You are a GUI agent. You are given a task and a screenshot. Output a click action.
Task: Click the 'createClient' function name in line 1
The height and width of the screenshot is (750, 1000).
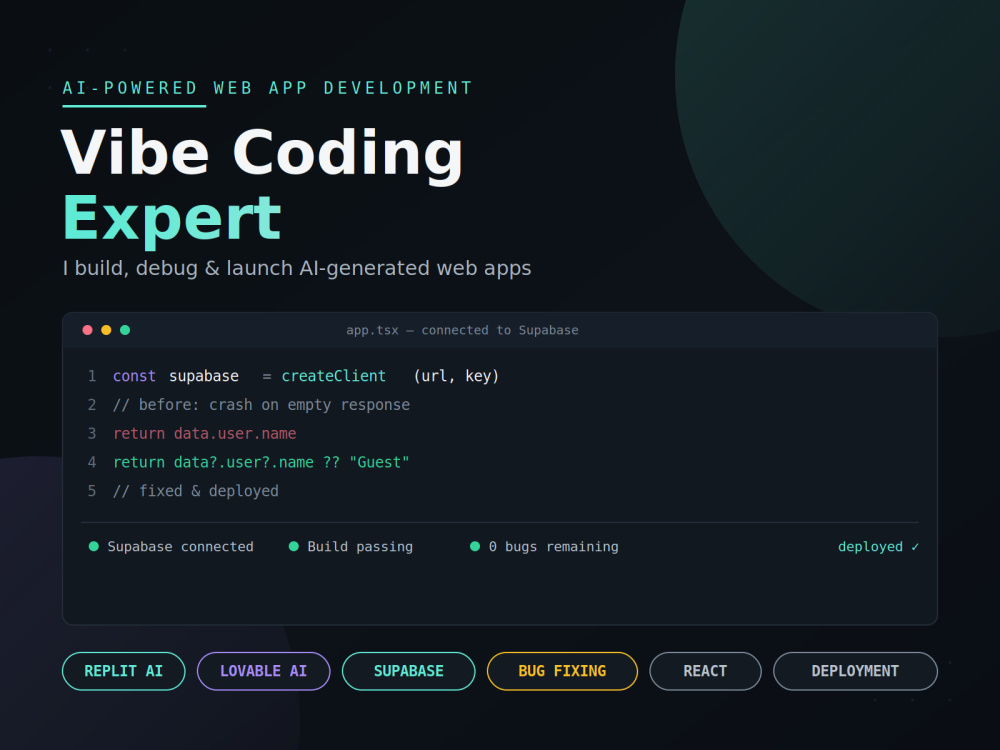(x=334, y=376)
